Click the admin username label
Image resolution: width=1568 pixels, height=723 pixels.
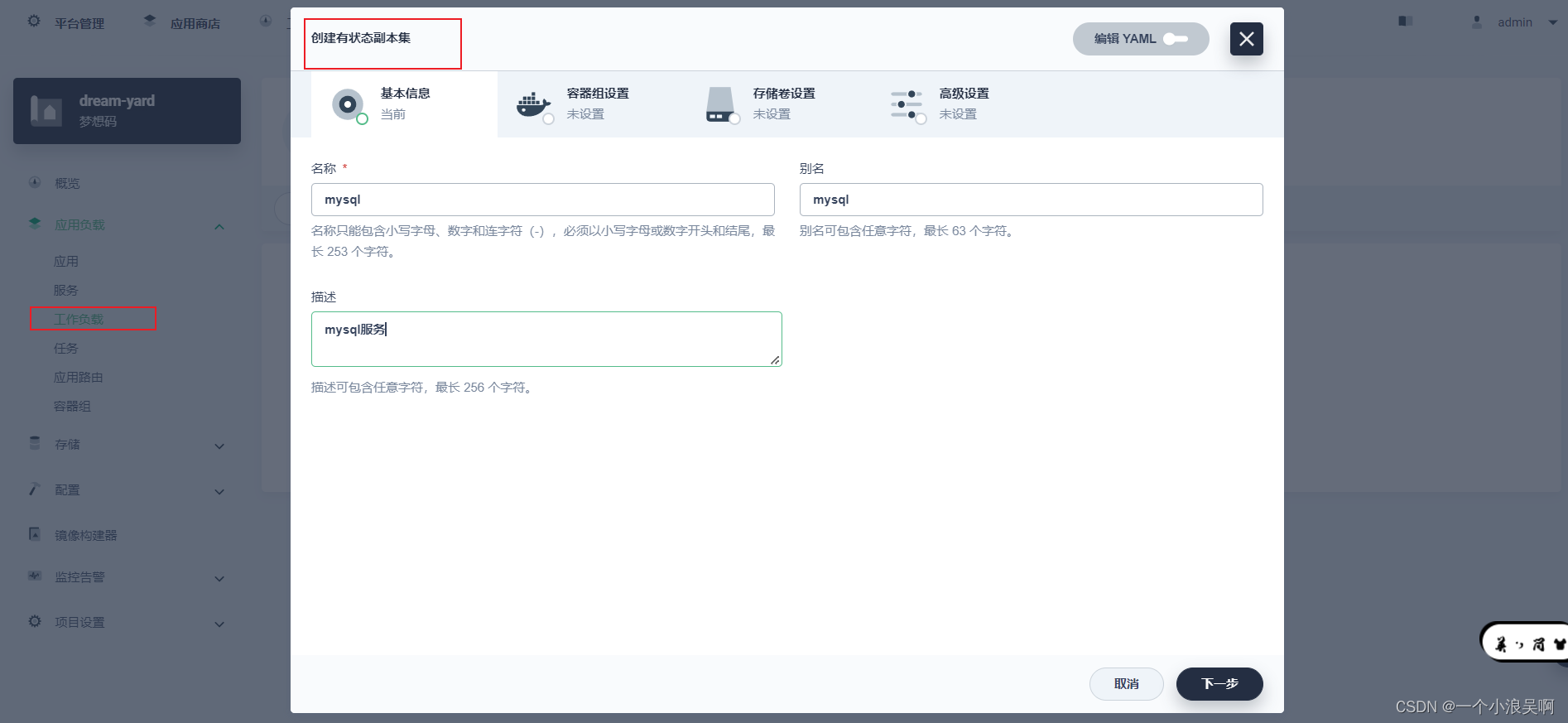pyautogui.click(x=1515, y=22)
